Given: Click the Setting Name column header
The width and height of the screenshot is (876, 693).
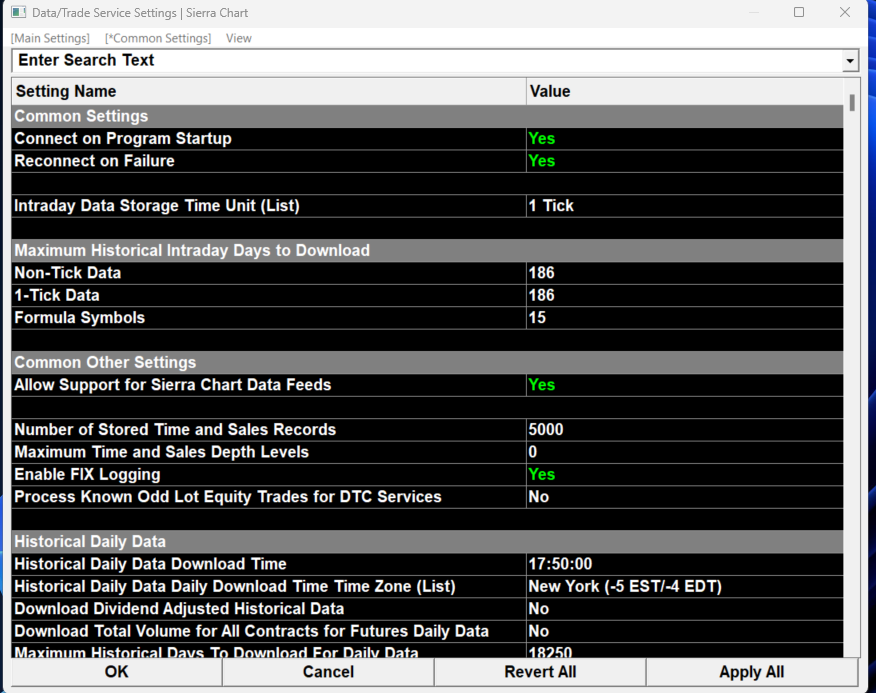Looking at the screenshot, I should [269, 91].
